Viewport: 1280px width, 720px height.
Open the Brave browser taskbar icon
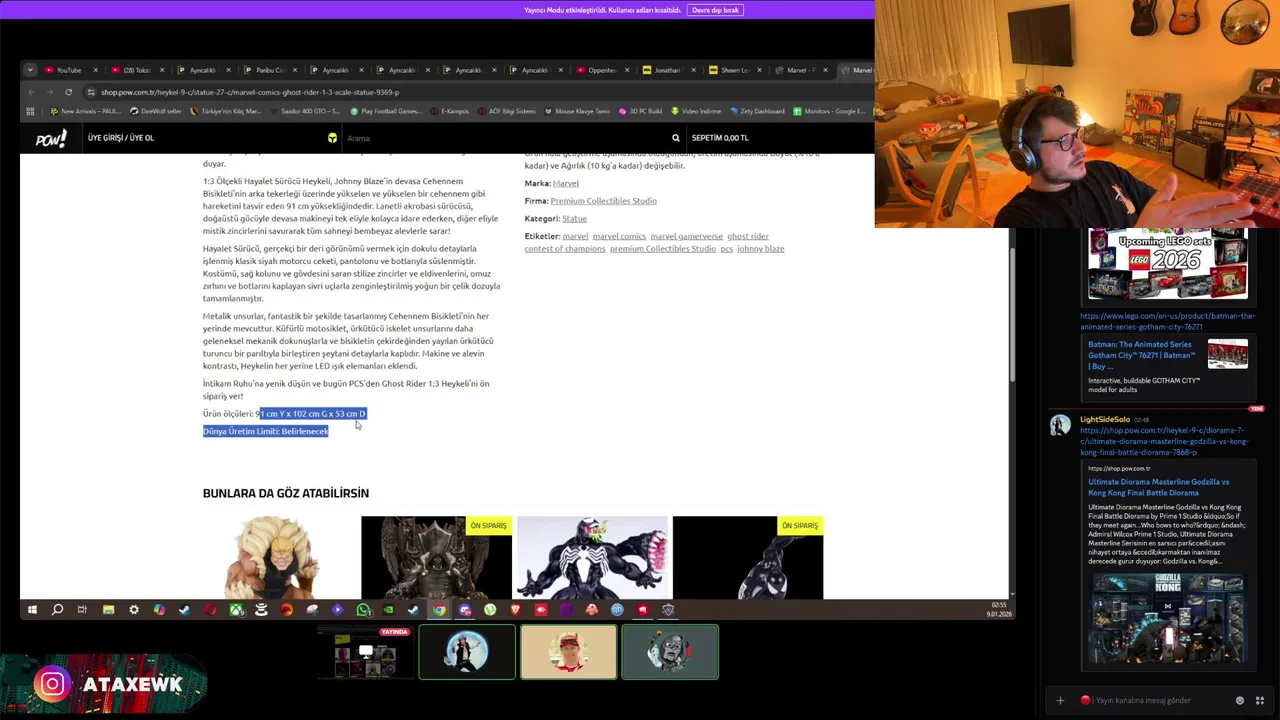pos(516,610)
